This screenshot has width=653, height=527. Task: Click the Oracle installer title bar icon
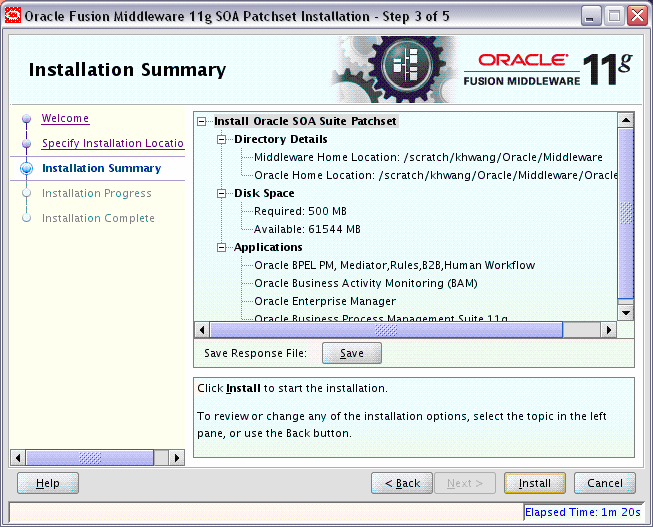tap(12, 16)
